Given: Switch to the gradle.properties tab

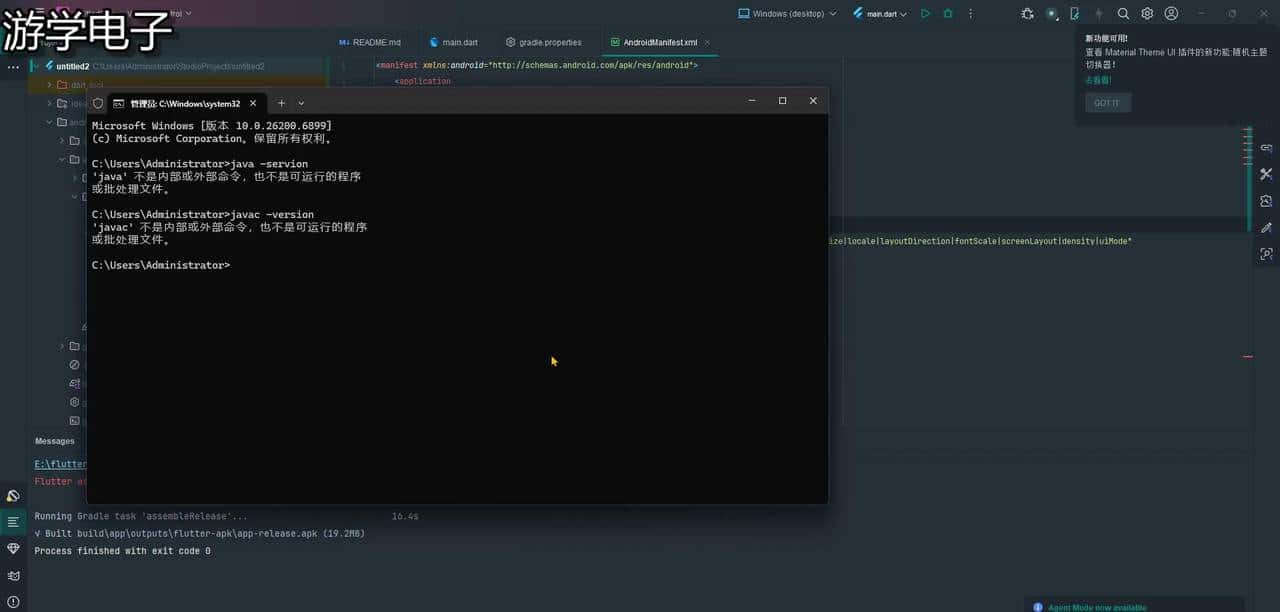Looking at the screenshot, I should click(543, 43).
